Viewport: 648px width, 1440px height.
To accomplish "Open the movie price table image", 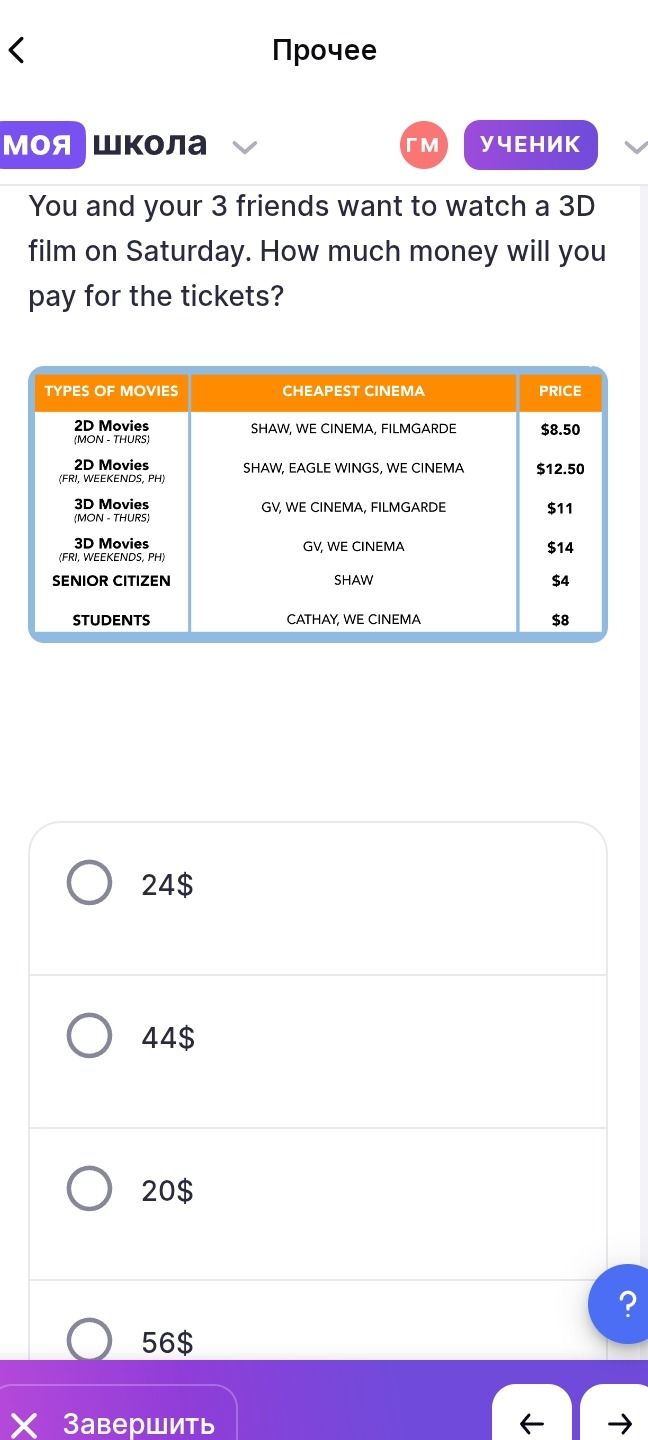I will [x=318, y=504].
